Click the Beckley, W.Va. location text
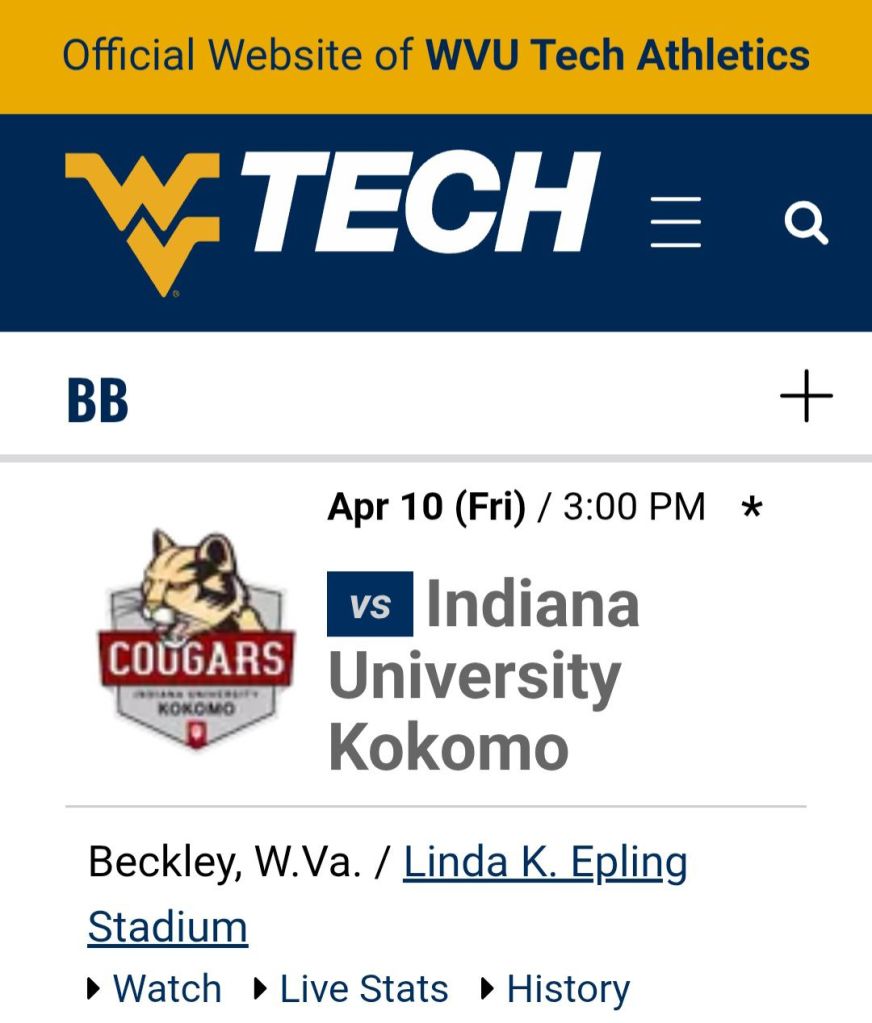The width and height of the screenshot is (872, 1023). click(224, 862)
